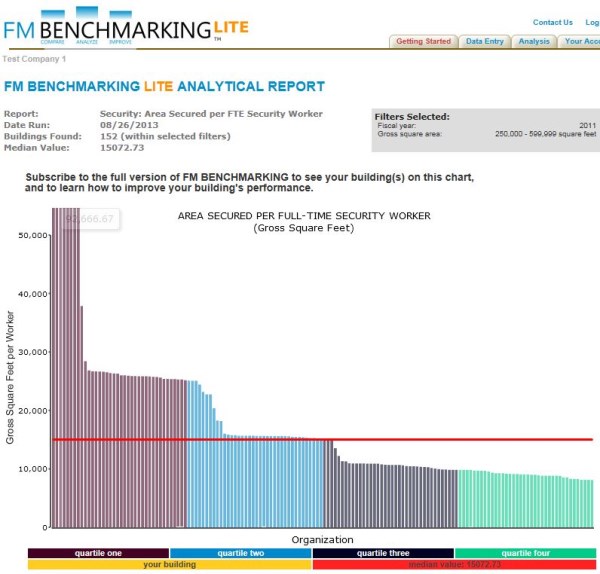Click the Gross Square Feet per Worker label
Viewport: 600px width, 574px height.
click(x=10, y=377)
